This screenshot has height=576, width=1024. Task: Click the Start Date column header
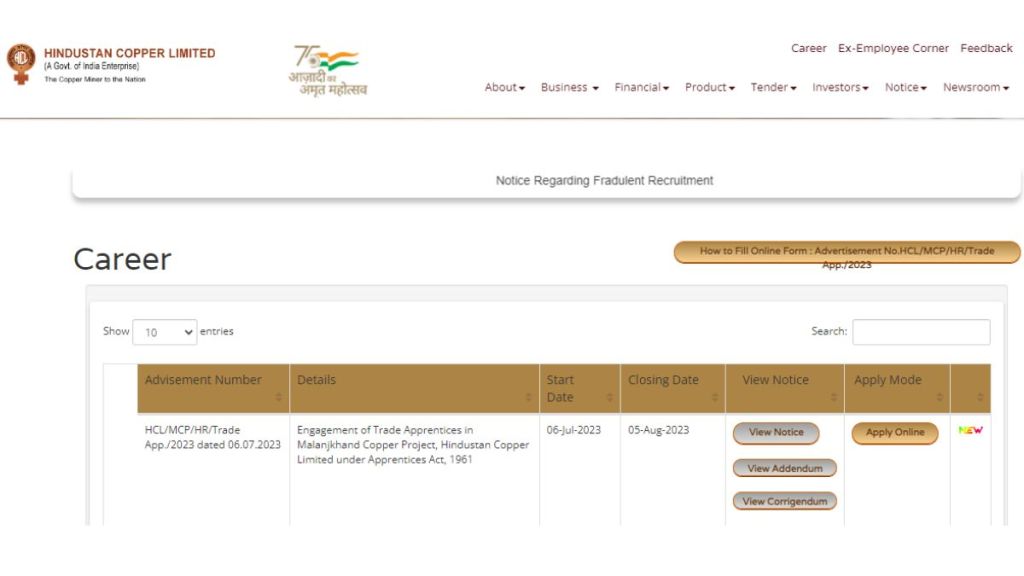[580, 389]
